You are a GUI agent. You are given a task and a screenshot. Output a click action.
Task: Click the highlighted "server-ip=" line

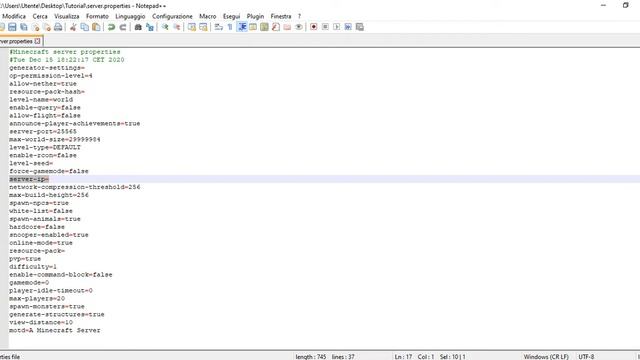[29, 179]
